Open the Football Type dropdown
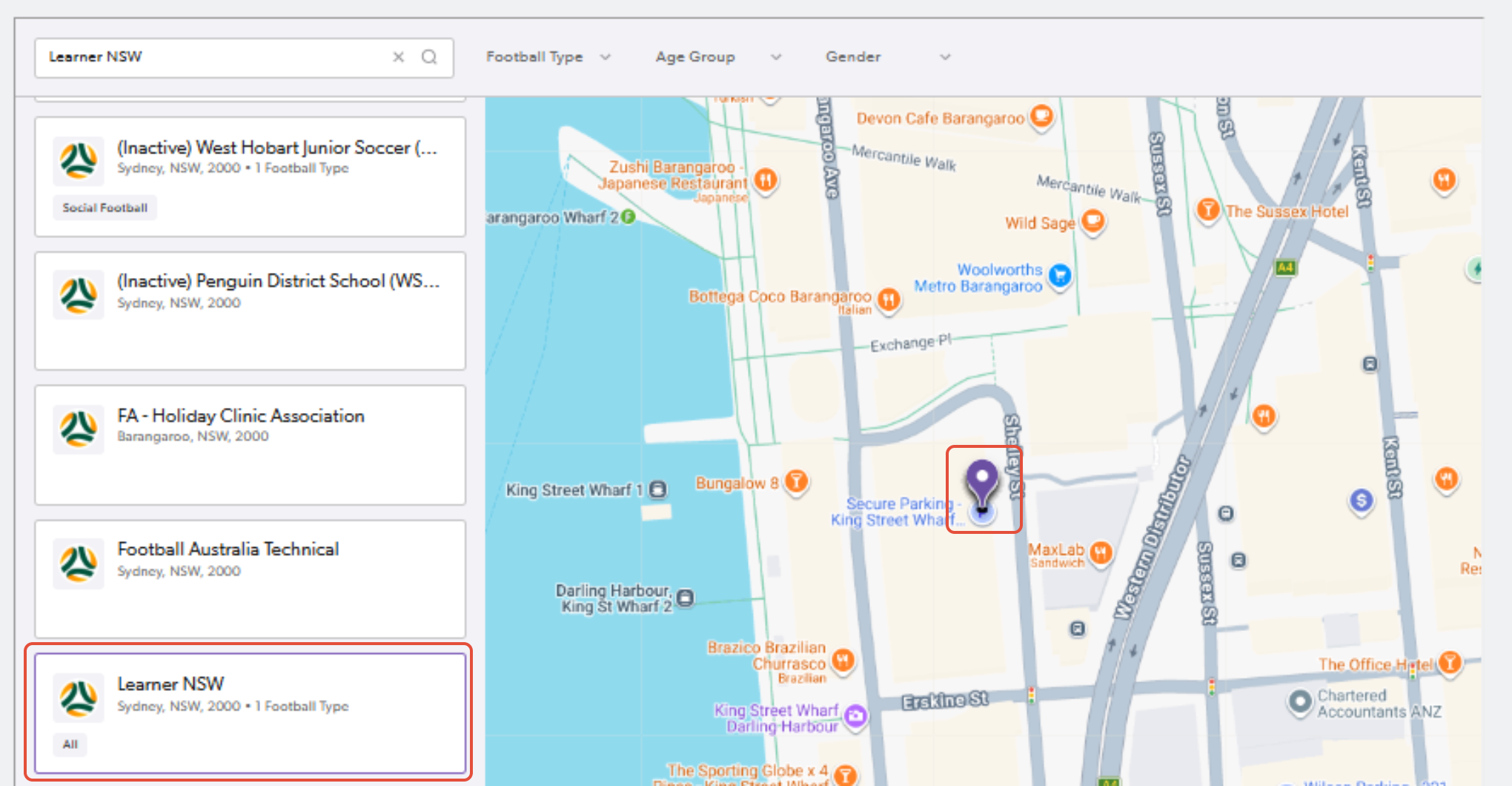1512x786 pixels. 548,57
